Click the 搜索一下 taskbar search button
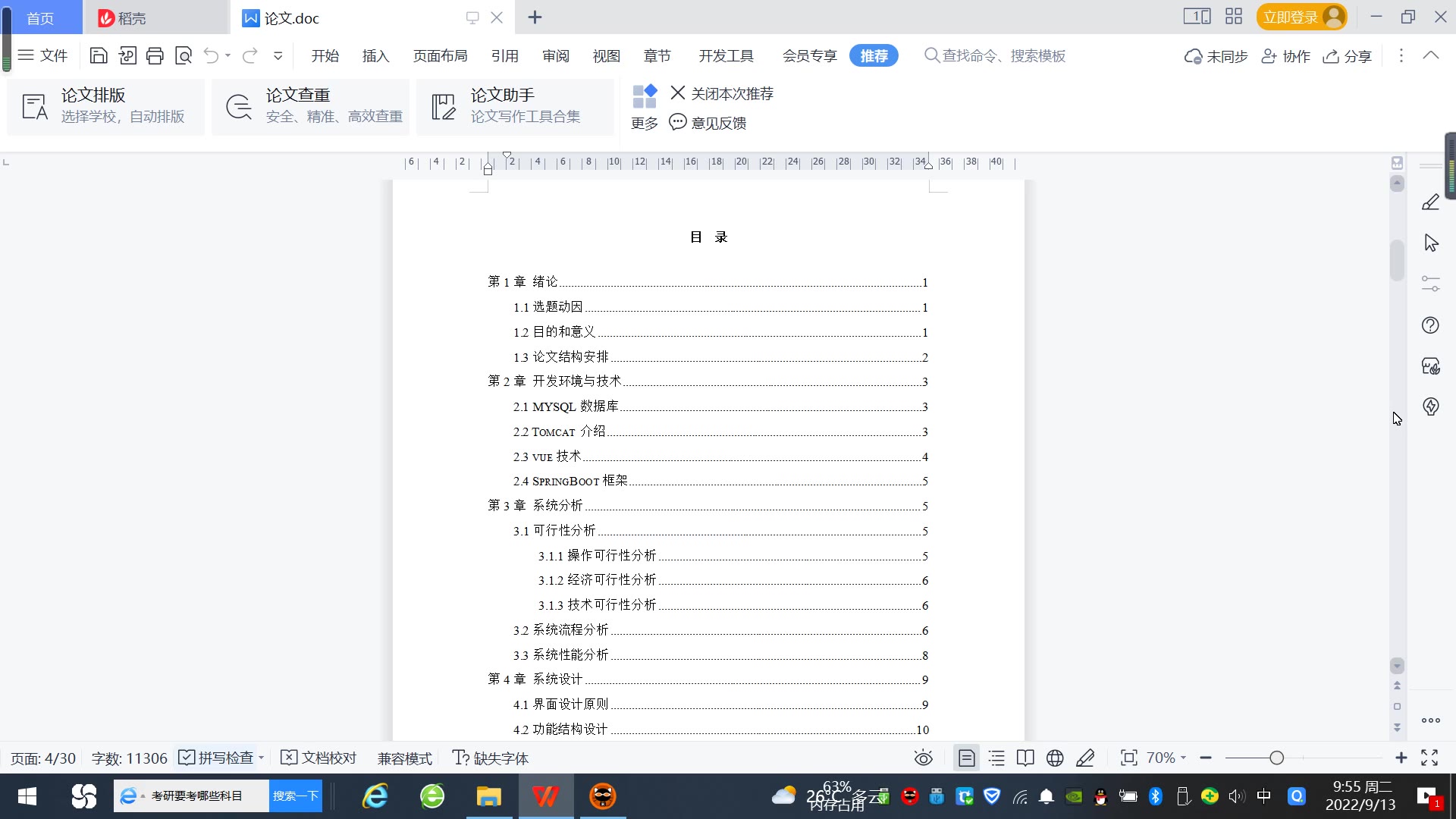Viewport: 1456px width, 819px height. [295, 795]
